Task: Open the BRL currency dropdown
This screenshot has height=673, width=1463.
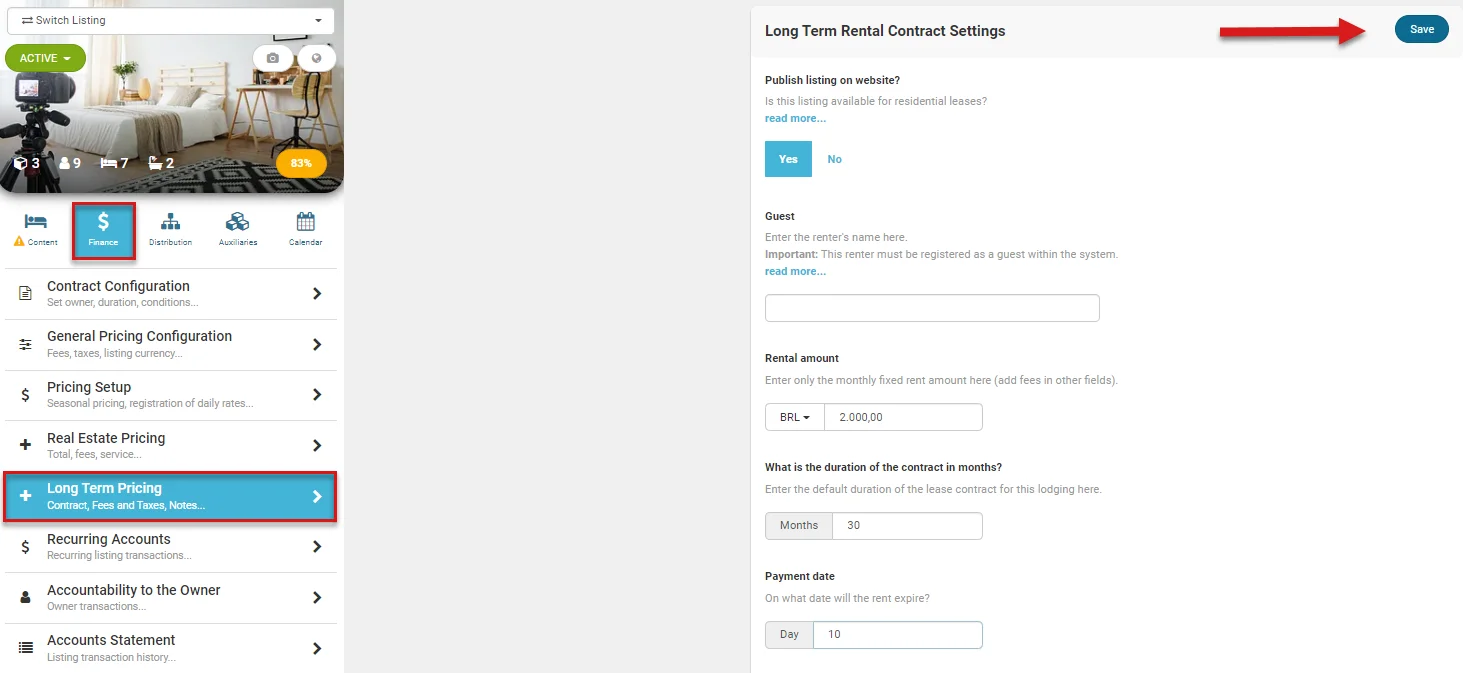Action: tap(795, 417)
